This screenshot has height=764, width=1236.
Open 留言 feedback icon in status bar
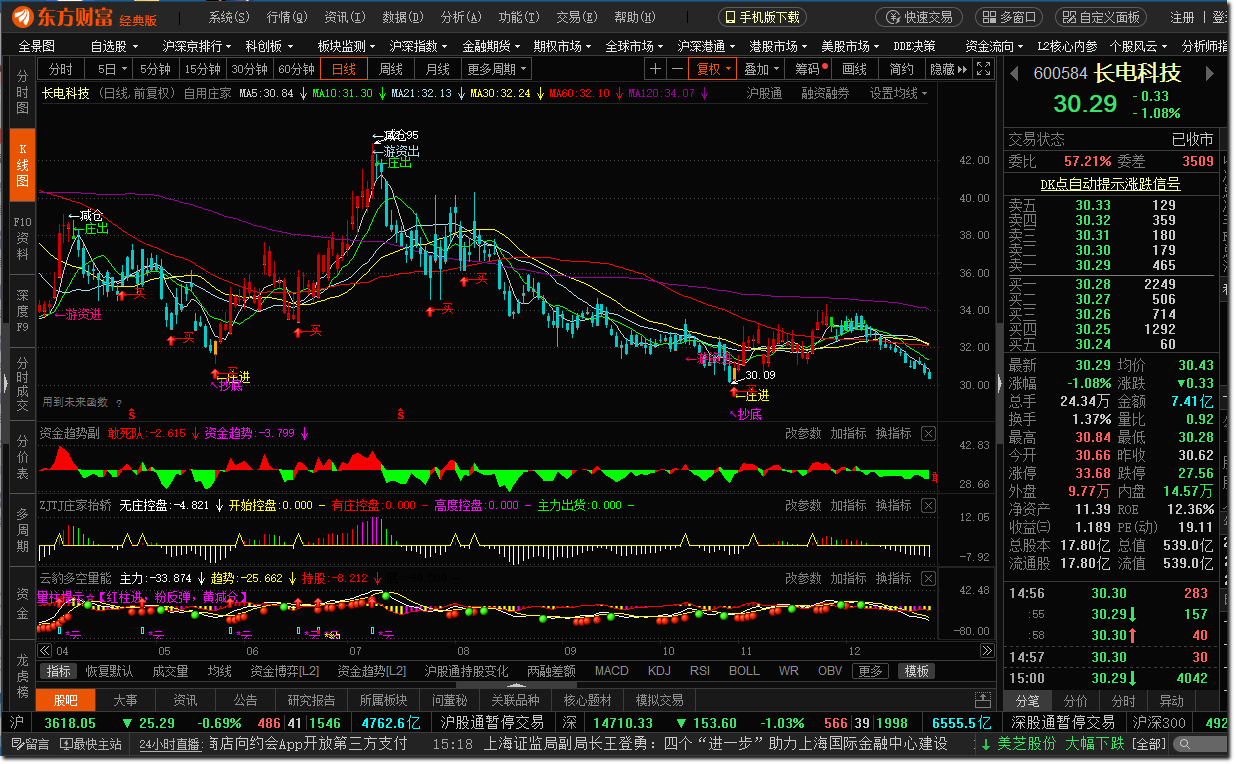coord(30,744)
